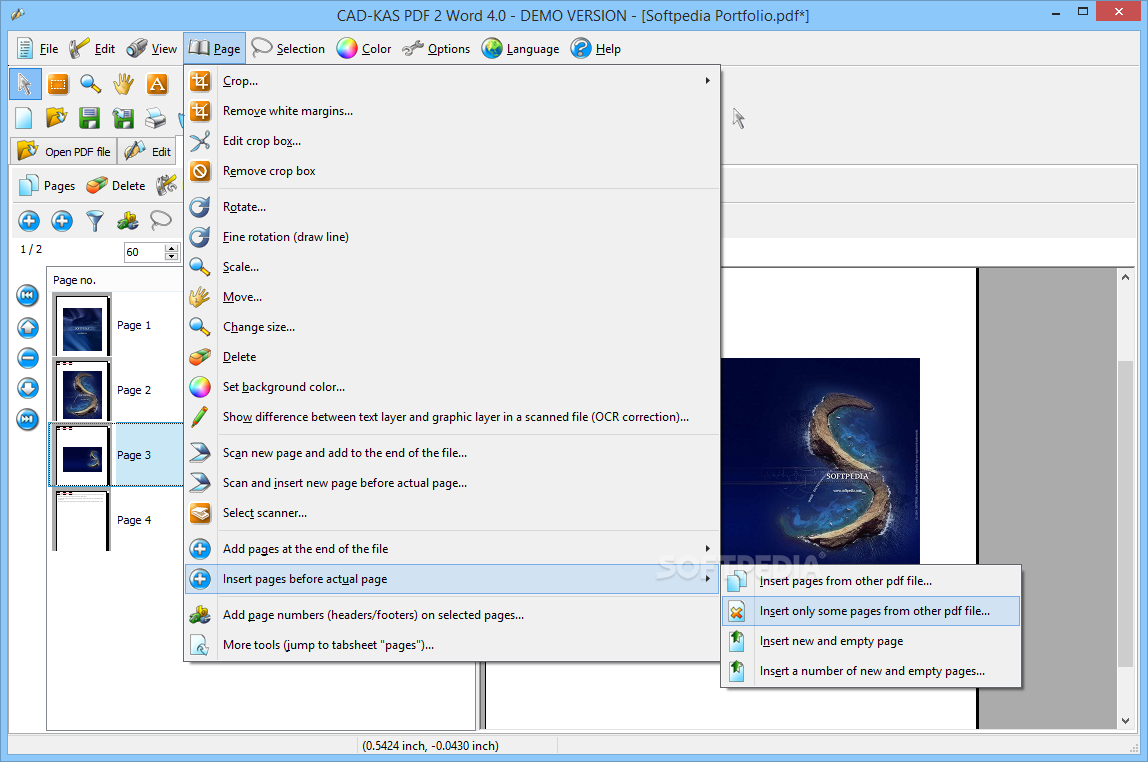Choose Insert new and empty page
The height and width of the screenshot is (762, 1148).
coord(871,641)
